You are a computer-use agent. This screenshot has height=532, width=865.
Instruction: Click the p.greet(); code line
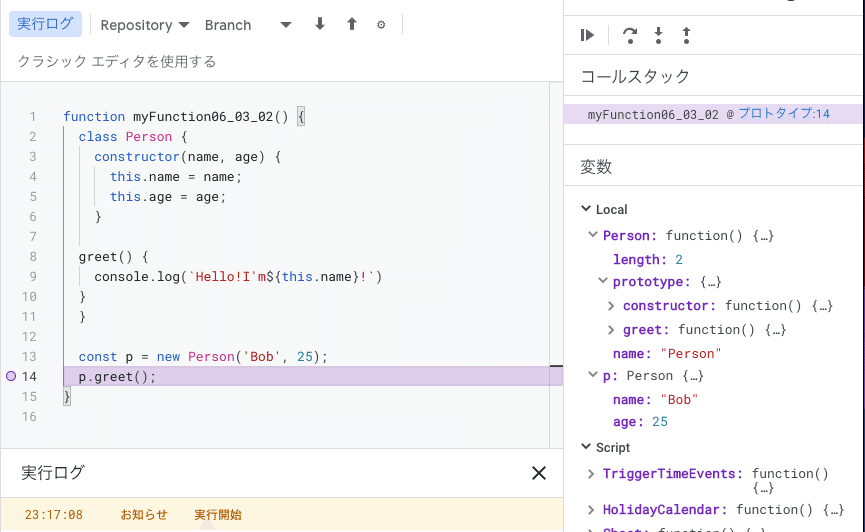coord(117,376)
